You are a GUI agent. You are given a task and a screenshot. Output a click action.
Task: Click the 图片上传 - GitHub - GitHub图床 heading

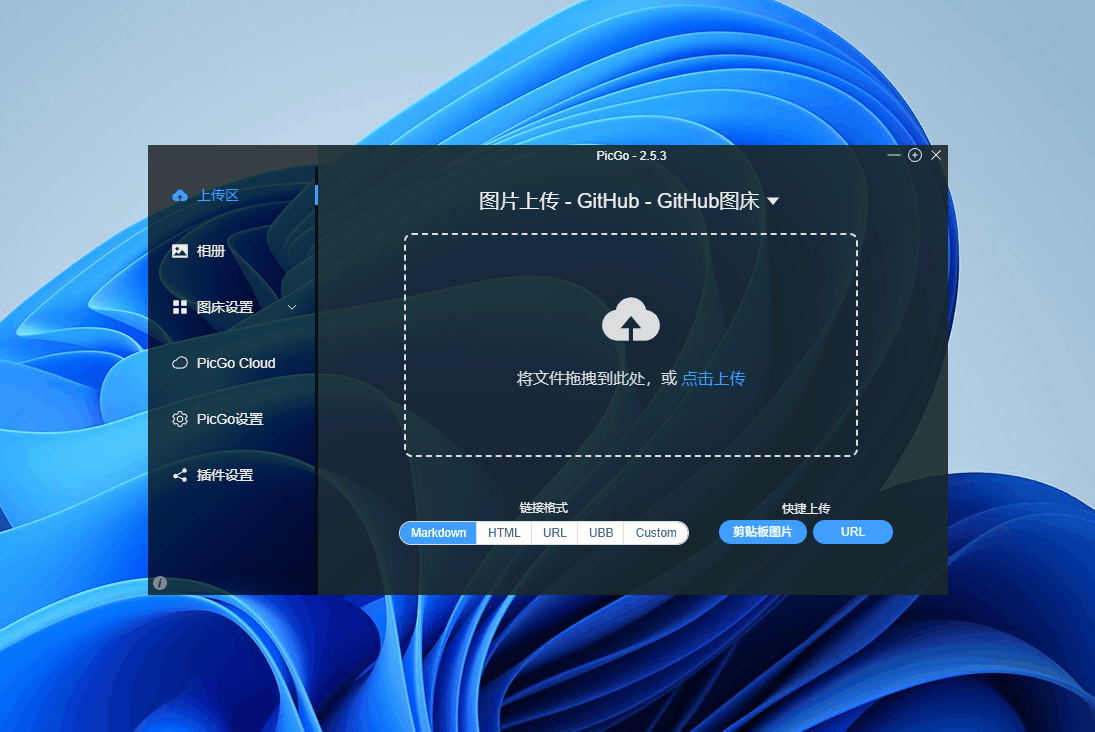point(619,201)
